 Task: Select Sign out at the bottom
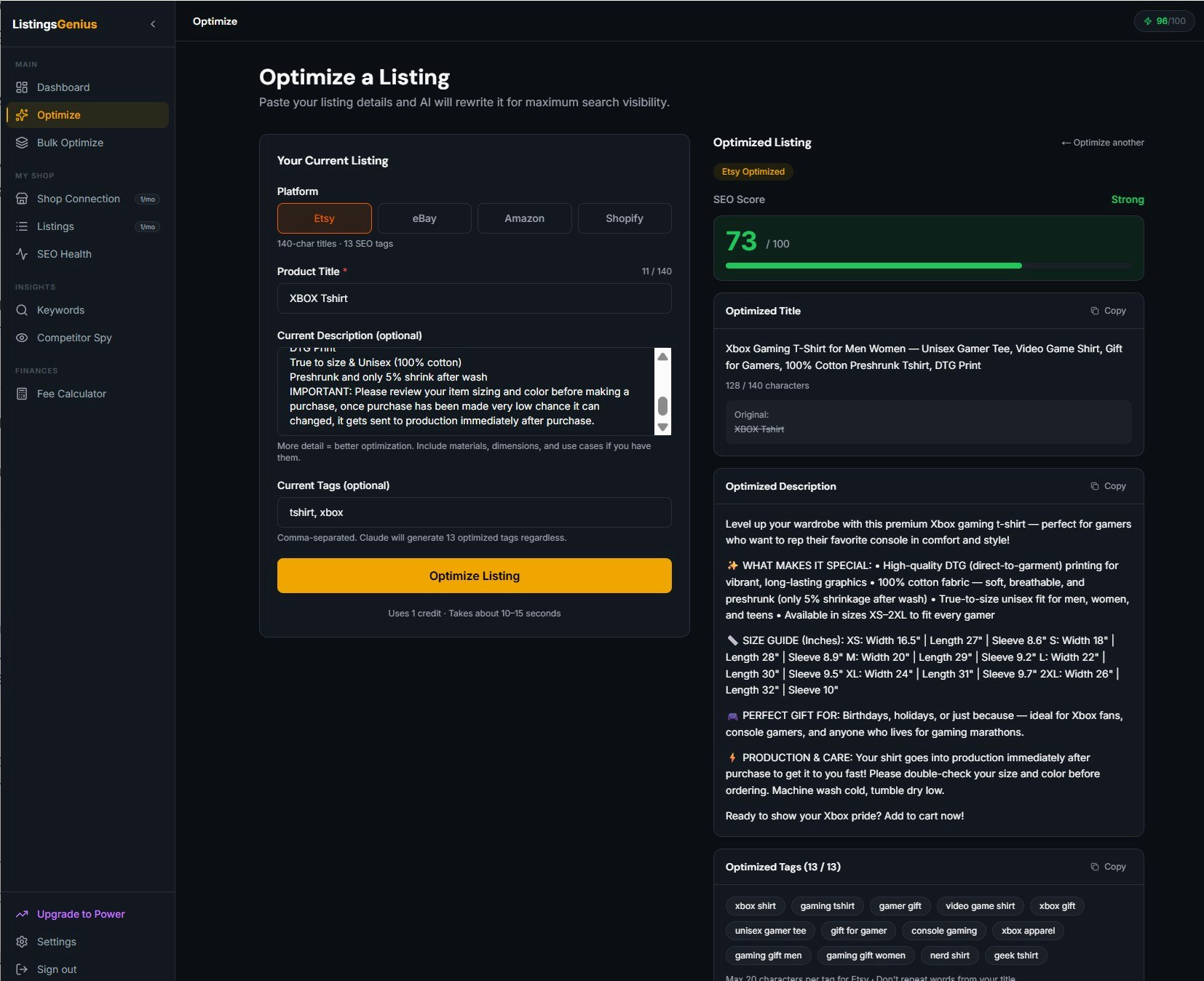[x=56, y=969]
